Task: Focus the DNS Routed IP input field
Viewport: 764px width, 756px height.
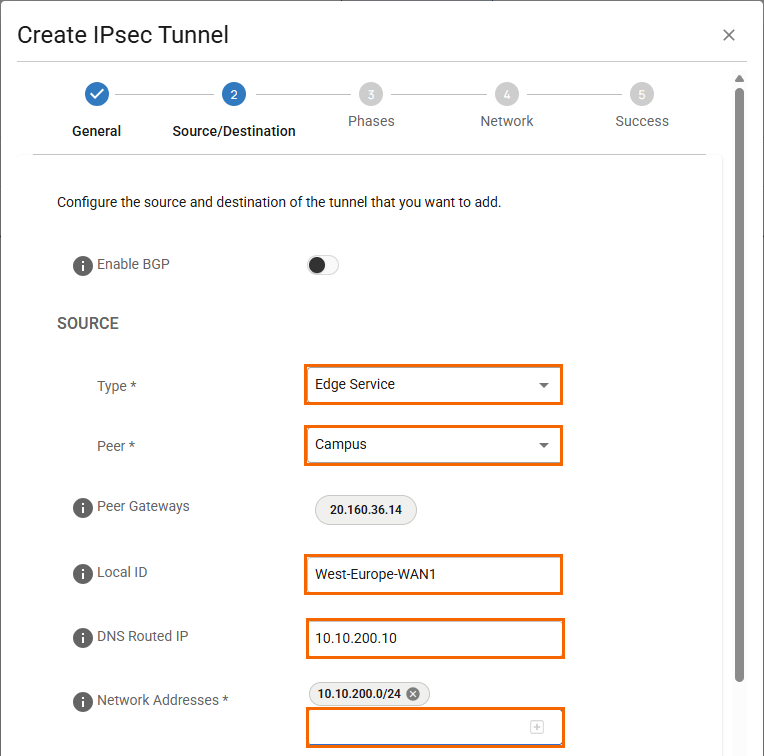Action: click(433, 638)
